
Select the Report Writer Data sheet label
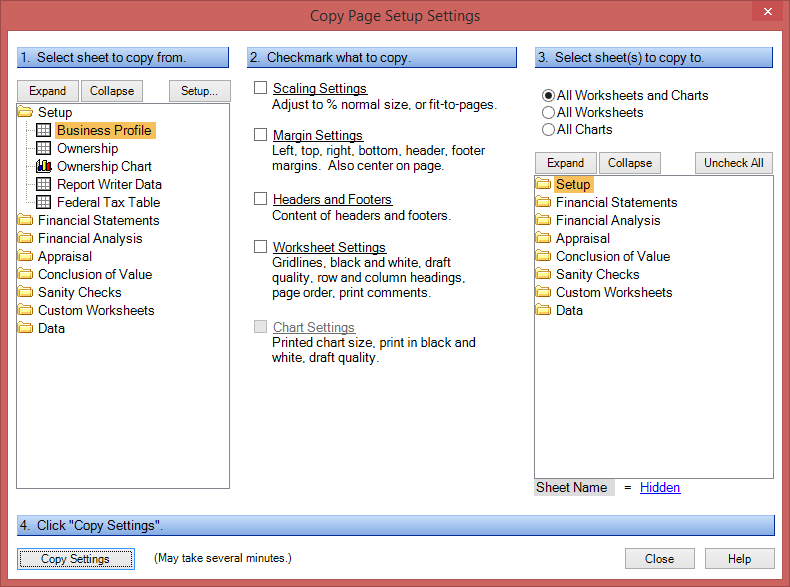click(109, 184)
